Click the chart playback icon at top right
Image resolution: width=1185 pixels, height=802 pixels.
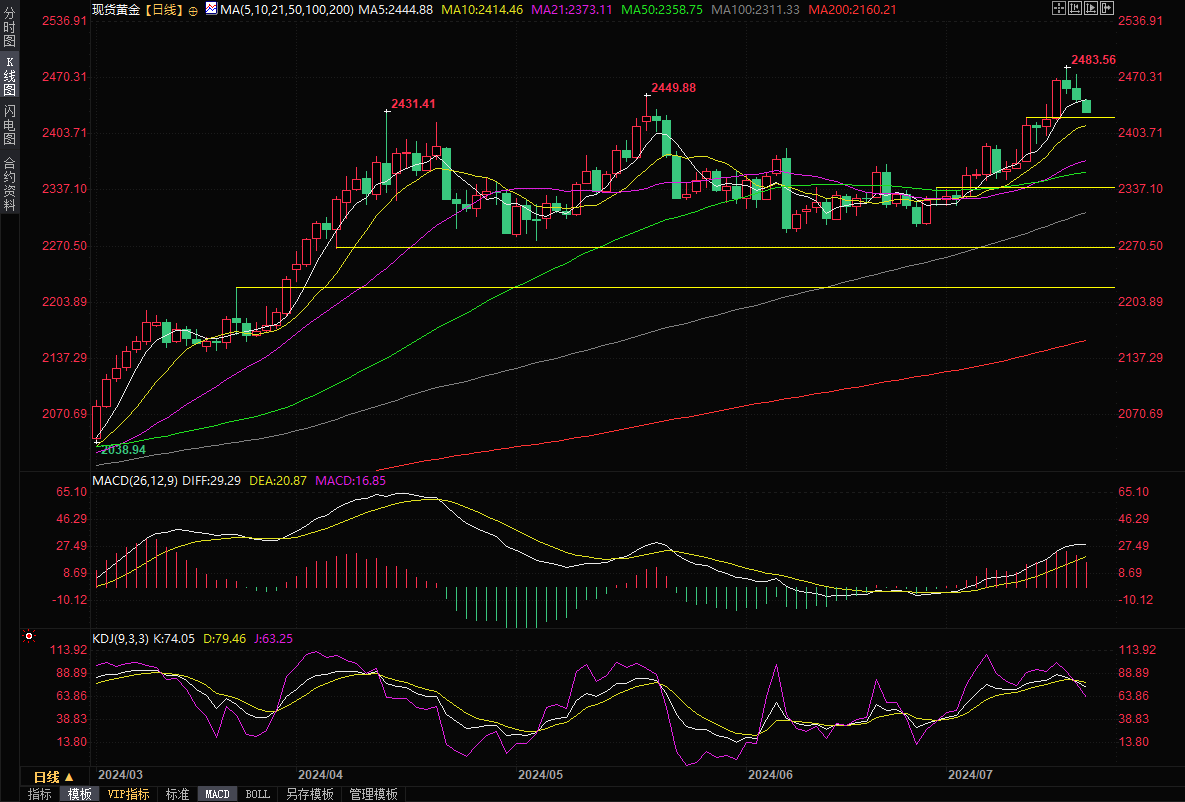[x=1091, y=8]
